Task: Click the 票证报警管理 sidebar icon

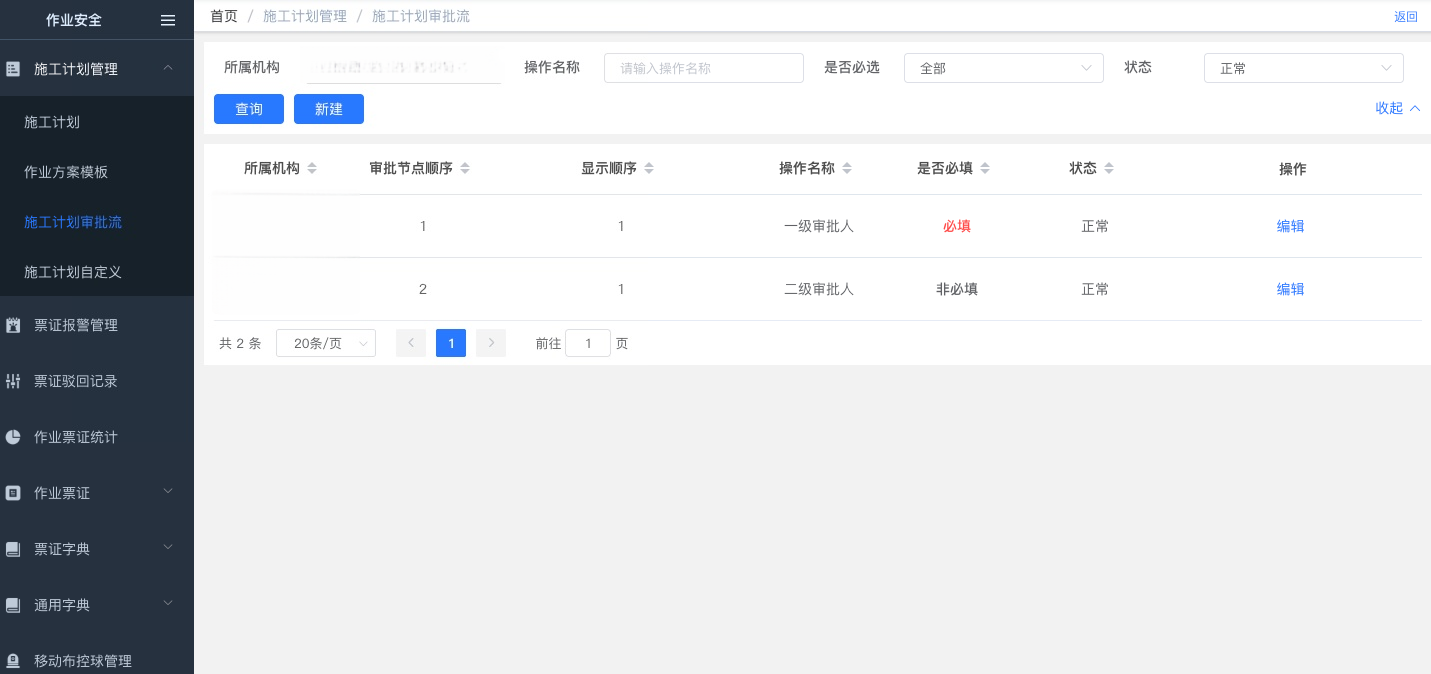Action: [x=13, y=325]
